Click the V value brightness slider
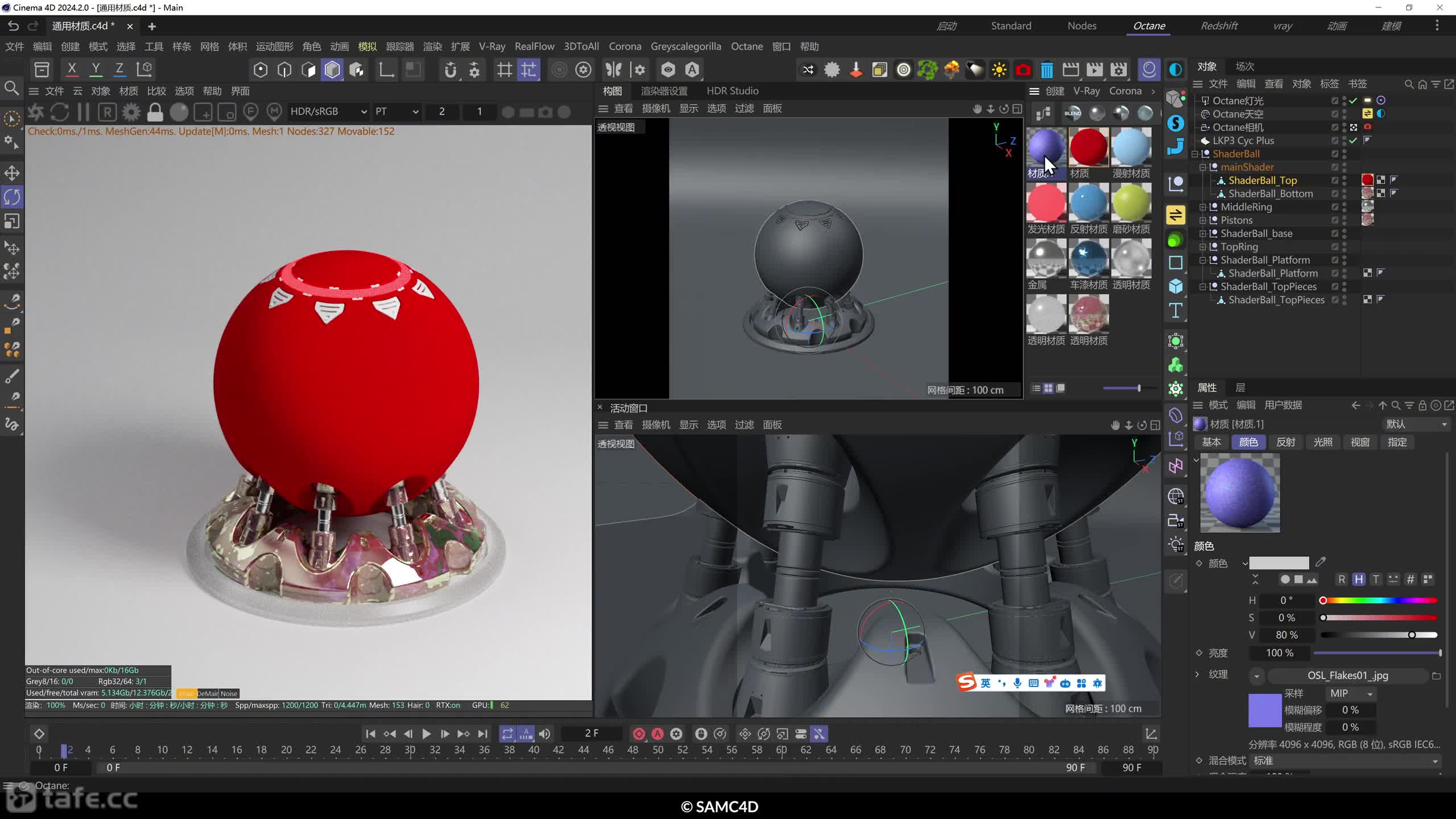The image size is (1456, 819). 1379,635
